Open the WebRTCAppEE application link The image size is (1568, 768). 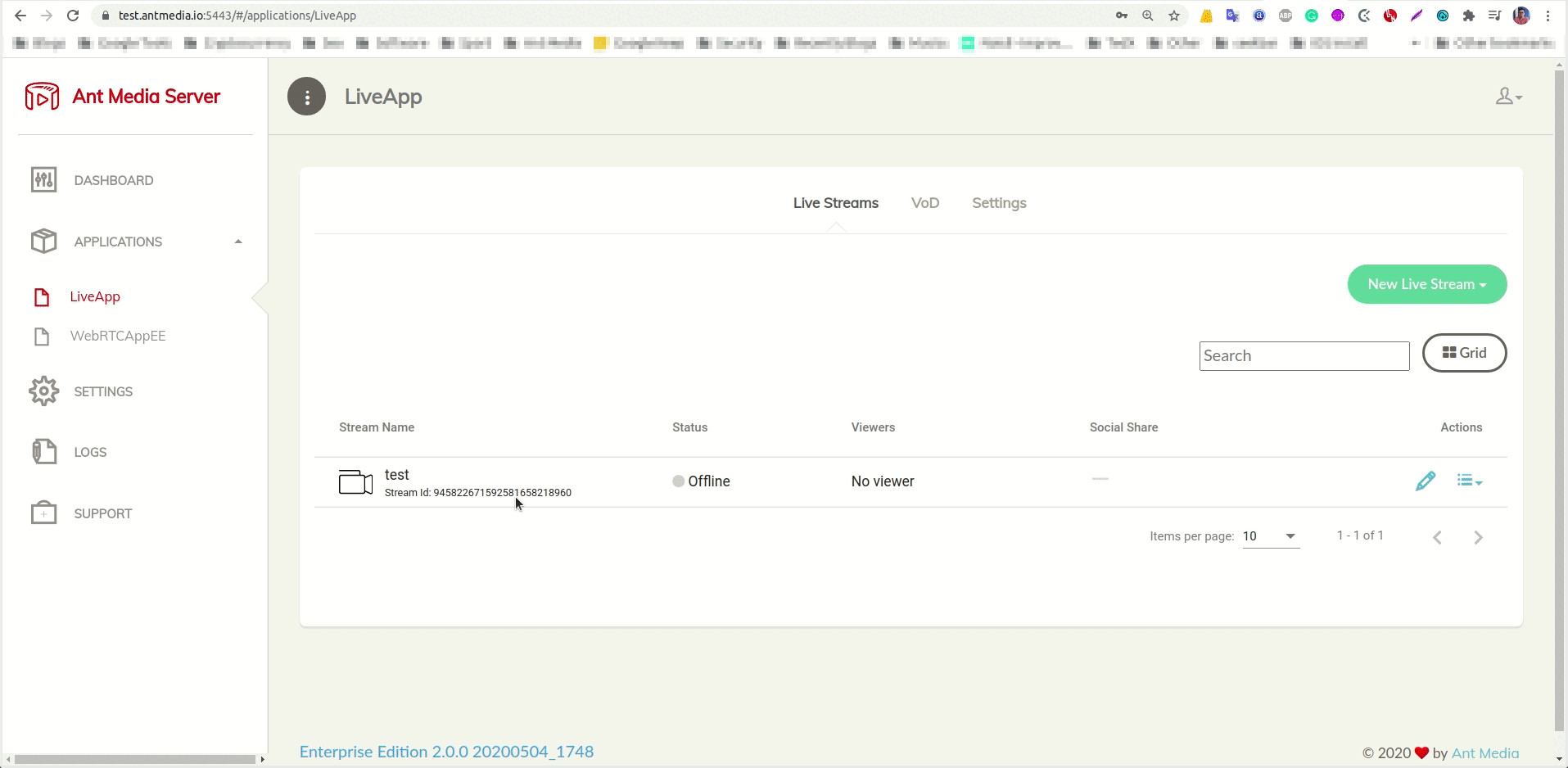[118, 336]
